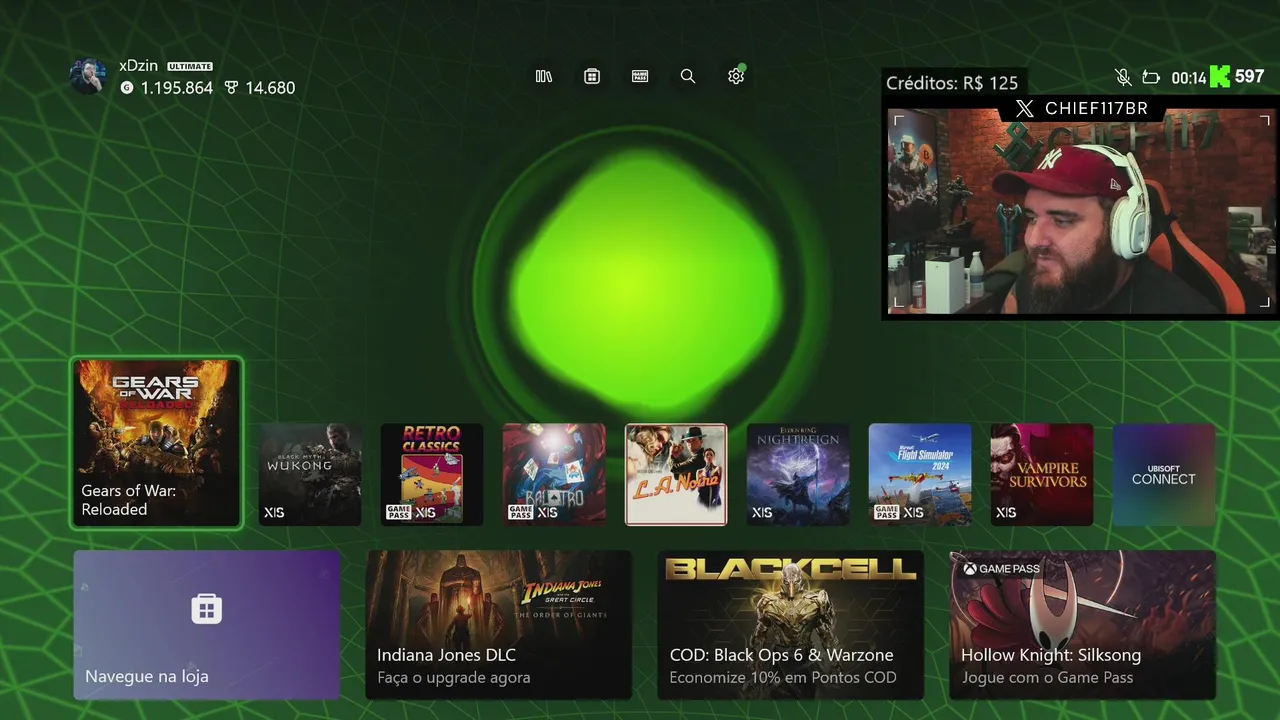
Task: Click the clock showing 00:14
Action: coord(1189,77)
